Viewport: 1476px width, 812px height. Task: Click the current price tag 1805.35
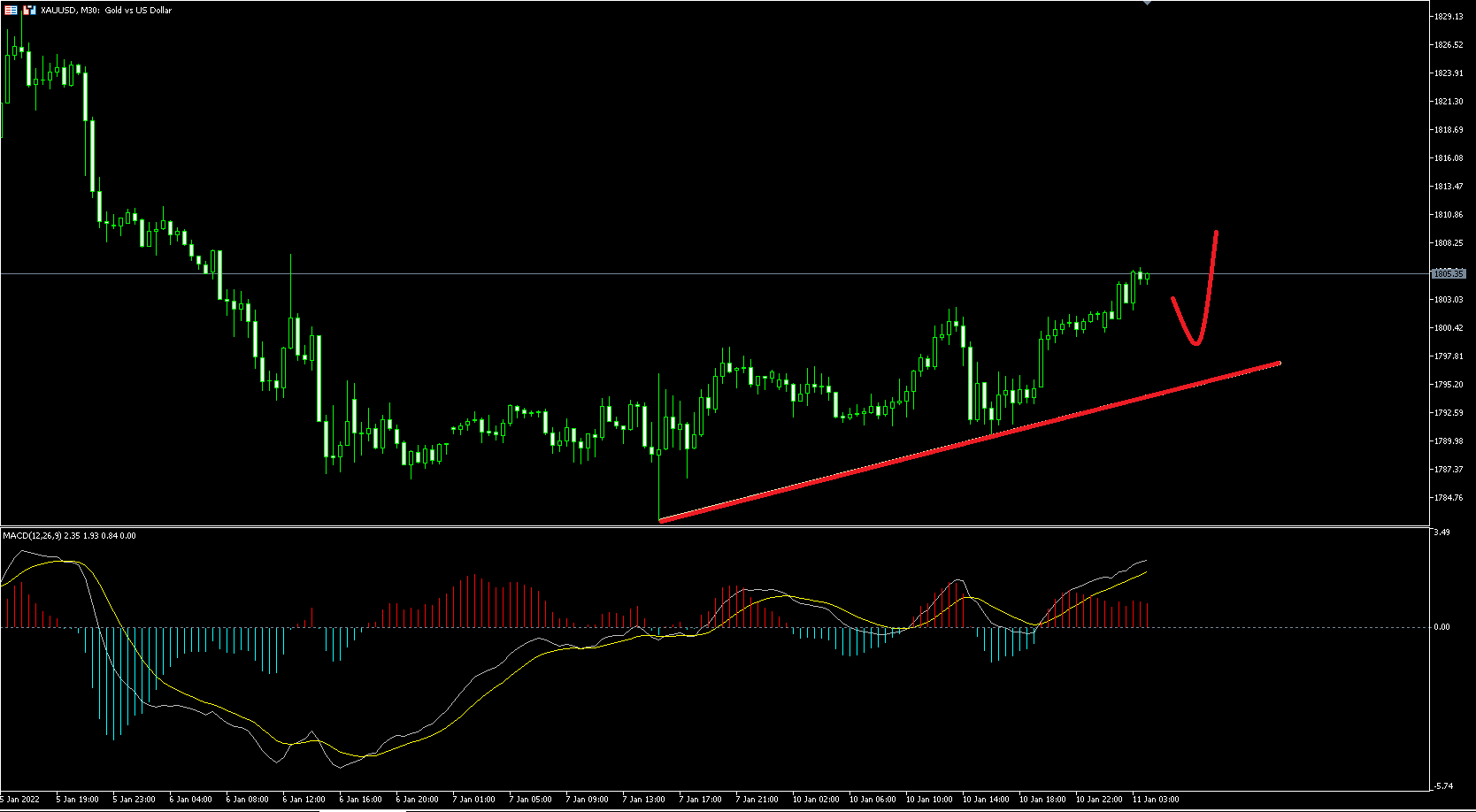1449,274
